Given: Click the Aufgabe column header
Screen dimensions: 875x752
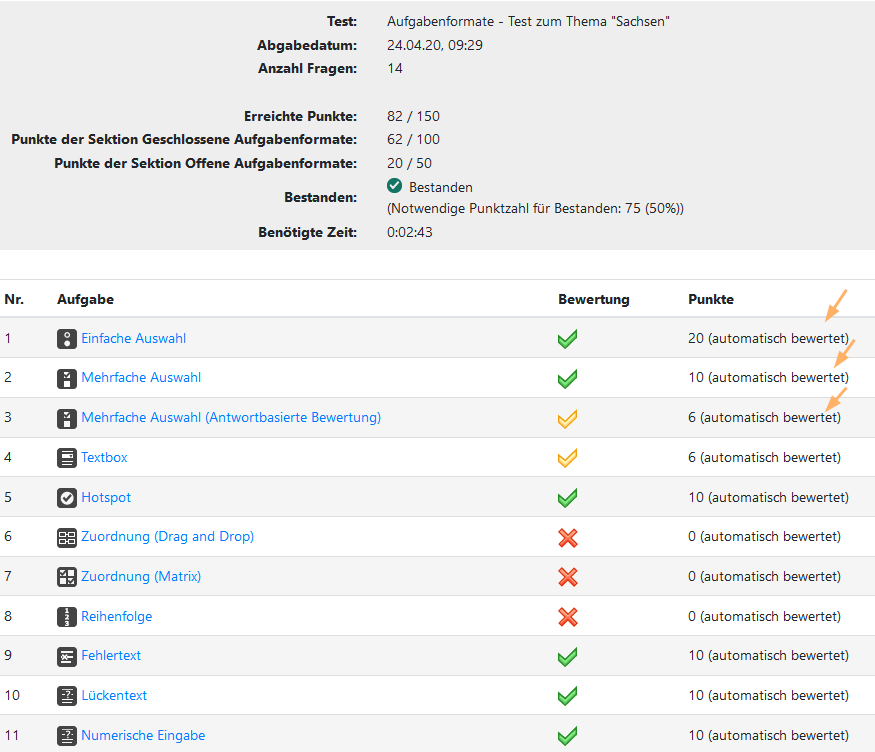Looking at the screenshot, I should (85, 299).
